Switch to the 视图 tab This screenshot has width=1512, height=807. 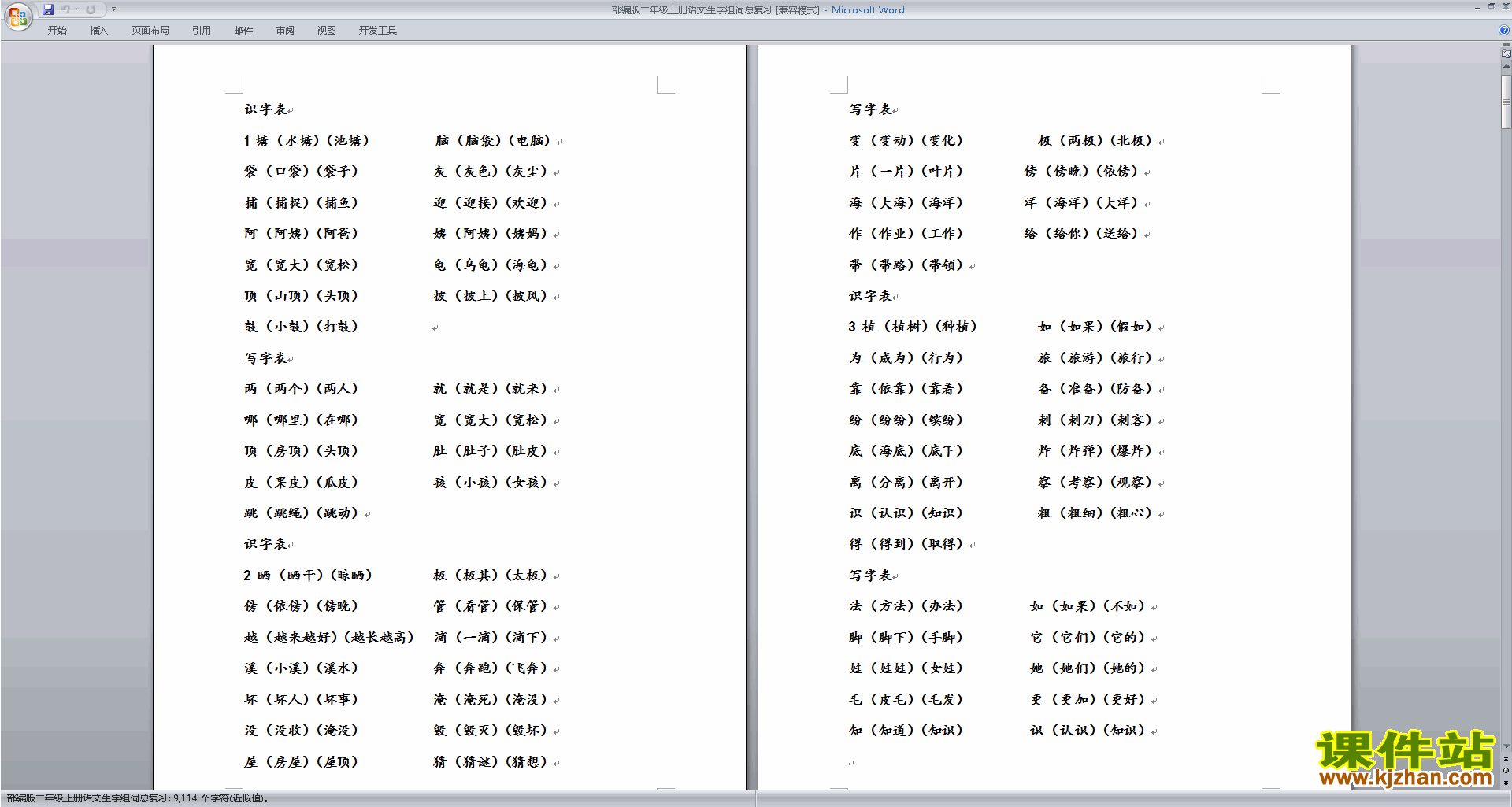tap(326, 30)
